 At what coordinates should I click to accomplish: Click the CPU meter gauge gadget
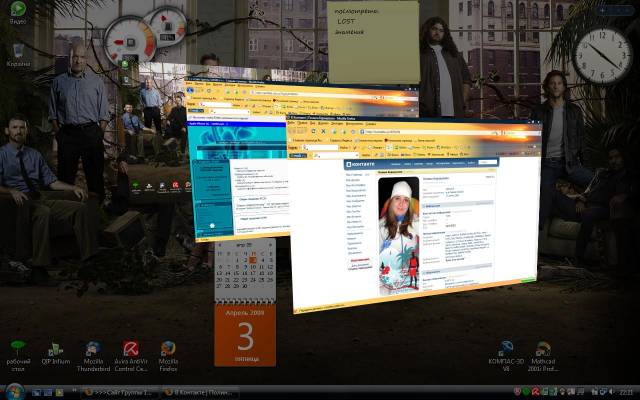(130, 41)
